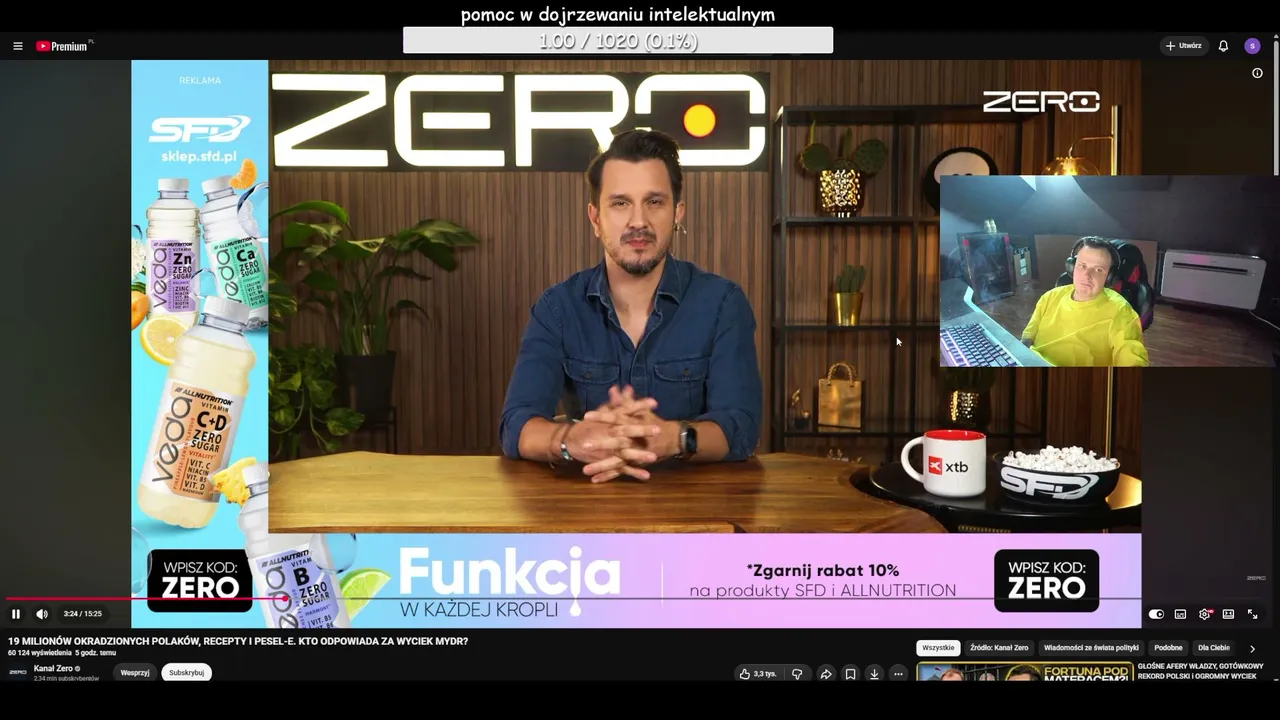1280x720 pixels.
Task: Click the Utwórz create button
Action: coord(1183,46)
